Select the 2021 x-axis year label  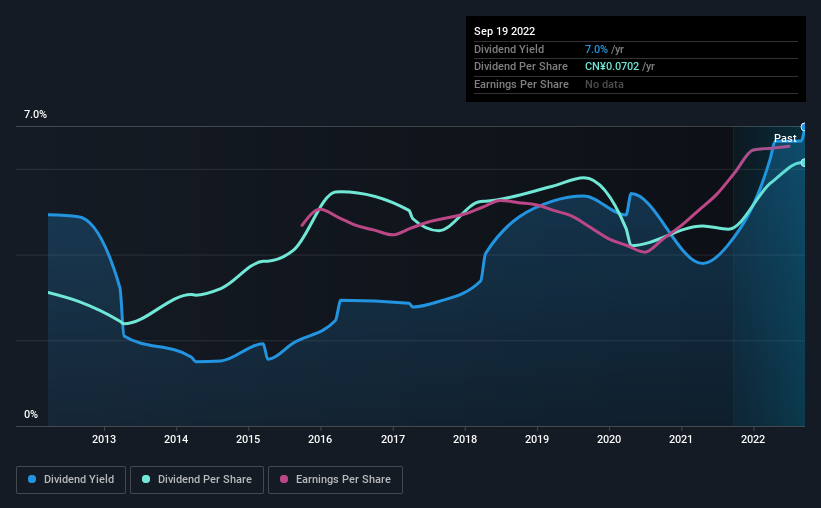[681, 439]
